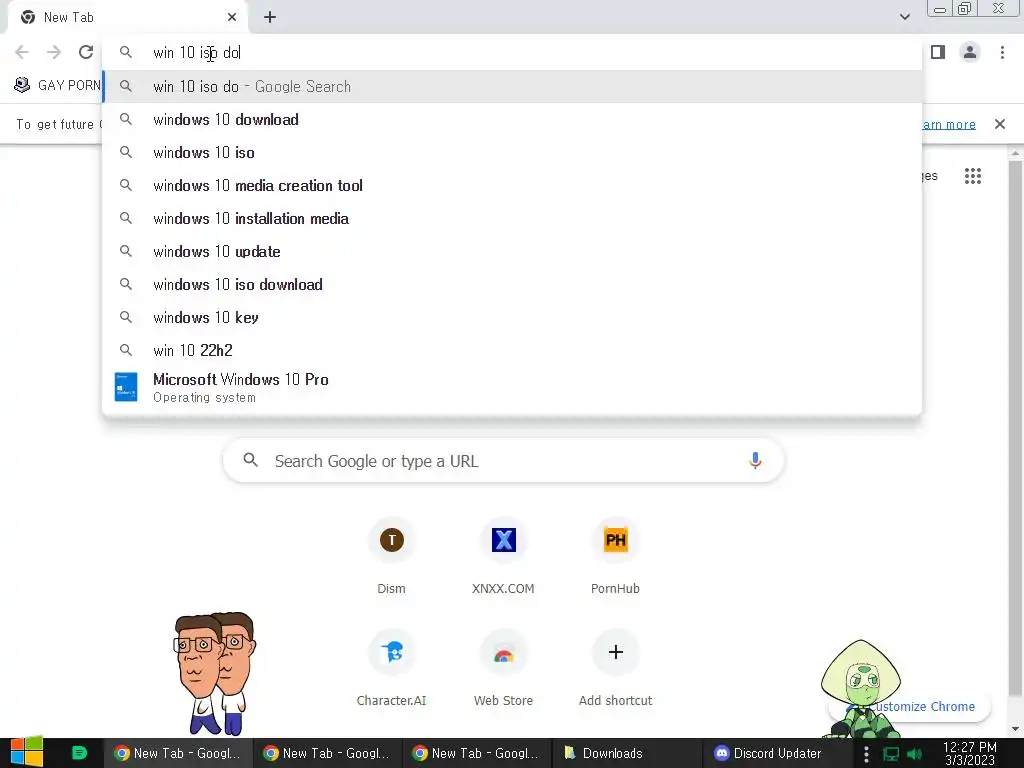Choose the 'windows 10 download' suggestion
1024x768 pixels.
coord(512,120)
